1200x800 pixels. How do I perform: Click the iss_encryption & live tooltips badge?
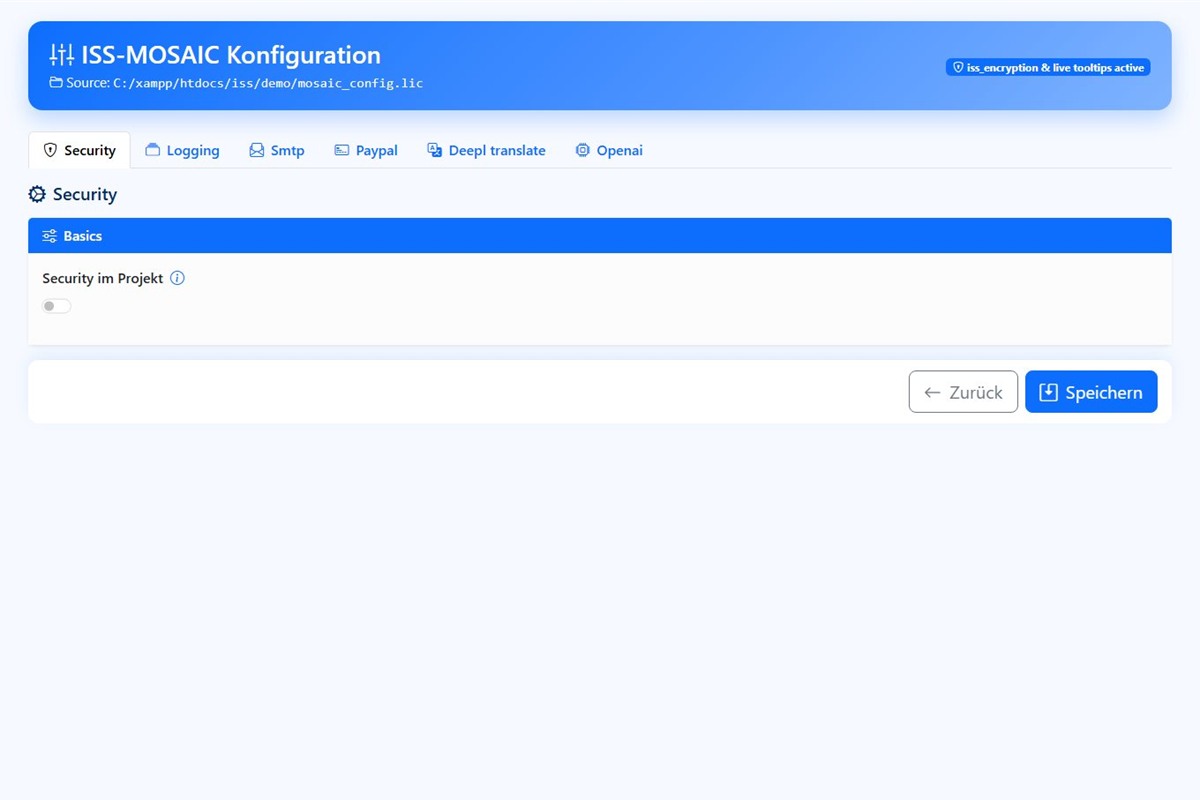tap(1048, 67)
